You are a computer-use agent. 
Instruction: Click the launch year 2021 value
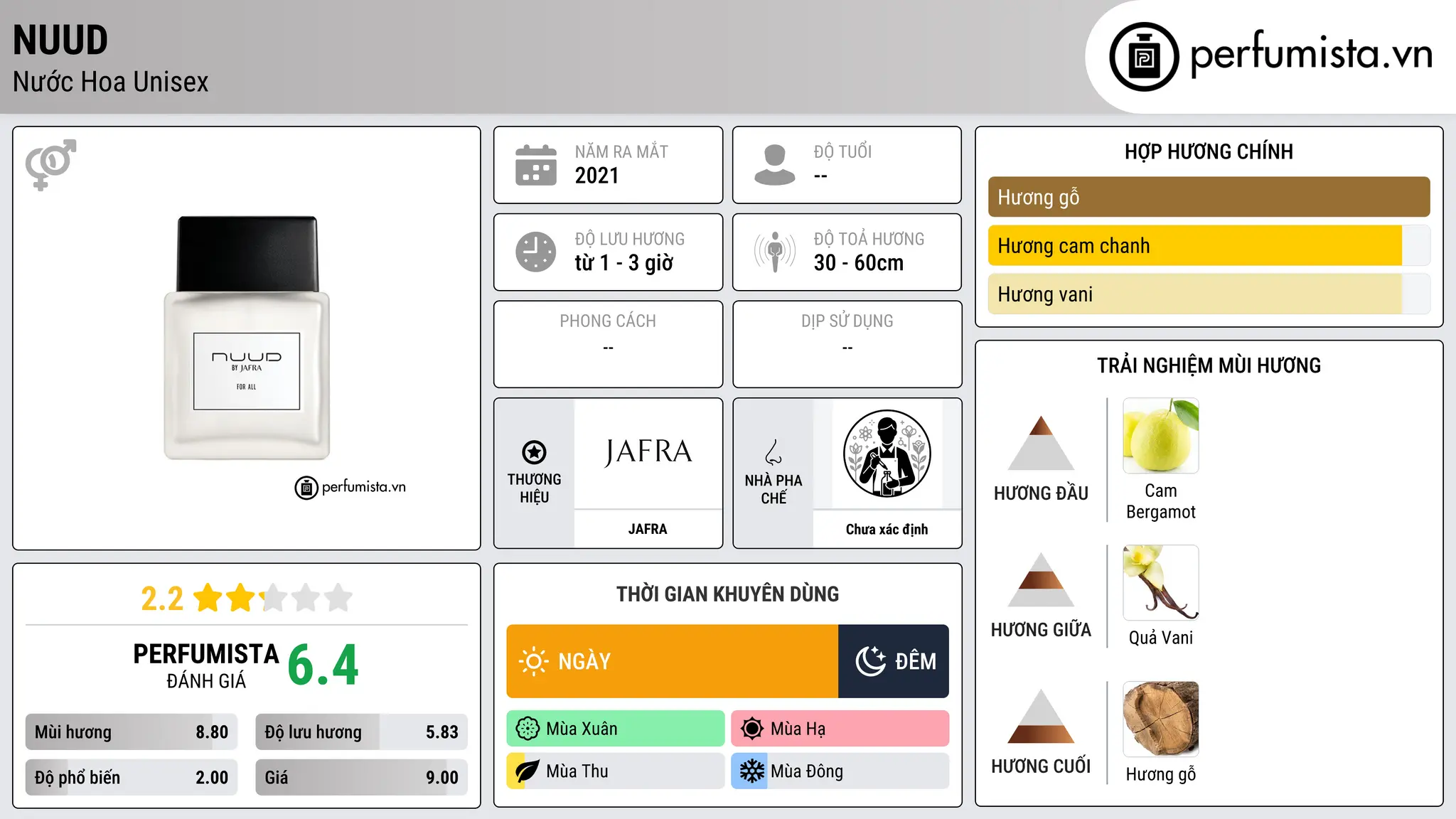tap(597, 175)
